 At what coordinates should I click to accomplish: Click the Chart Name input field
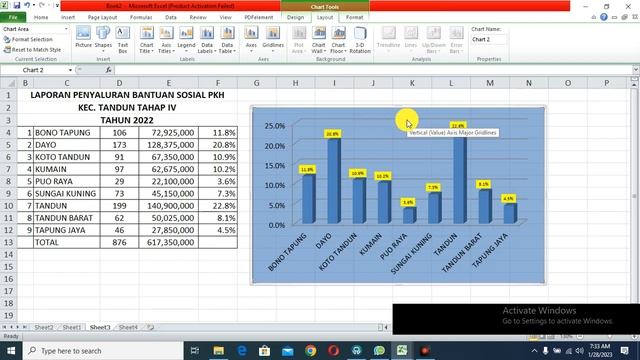pyautogui.click(x=489, y=39)
